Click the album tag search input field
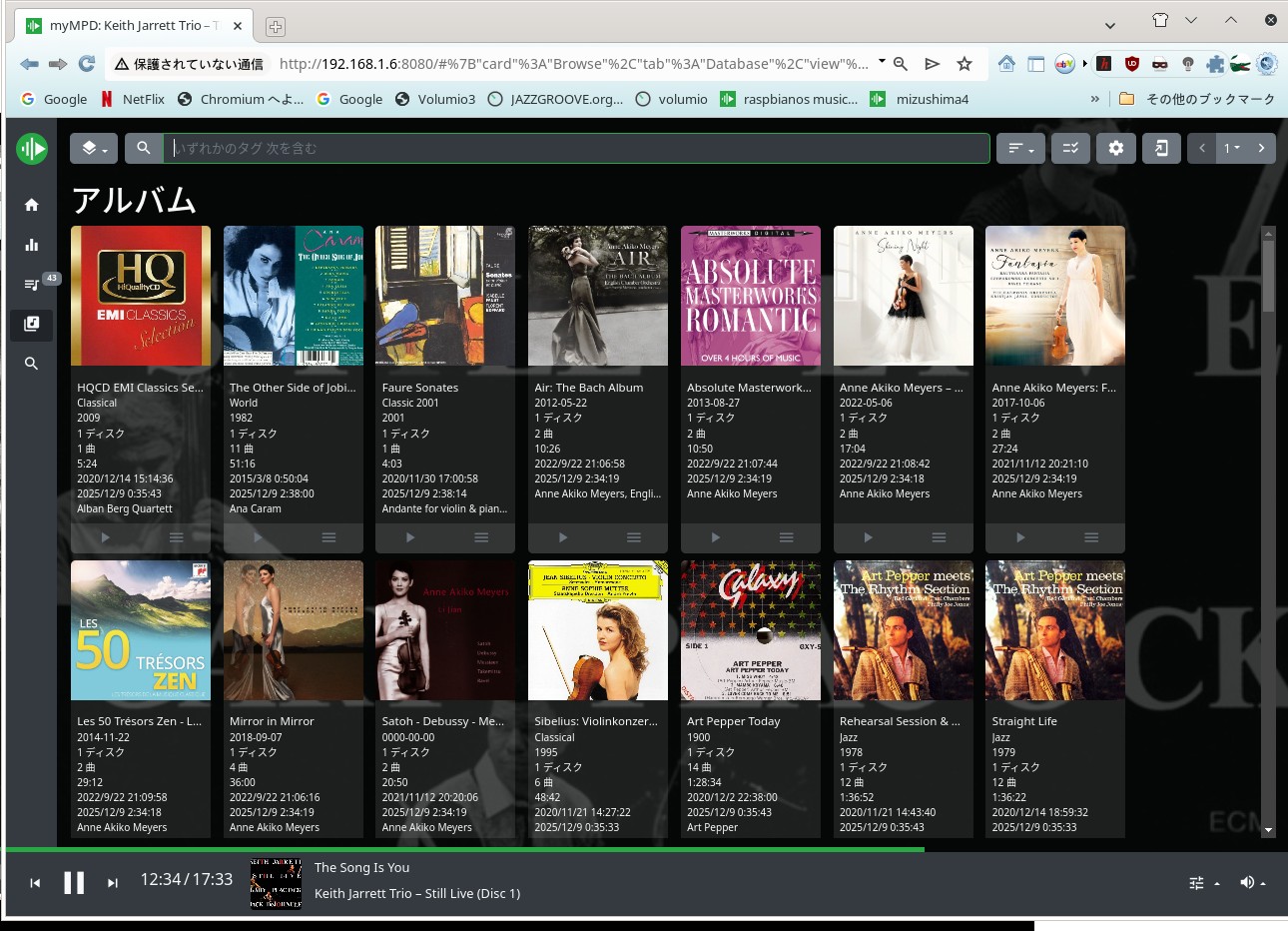 (x=576, y=148)
